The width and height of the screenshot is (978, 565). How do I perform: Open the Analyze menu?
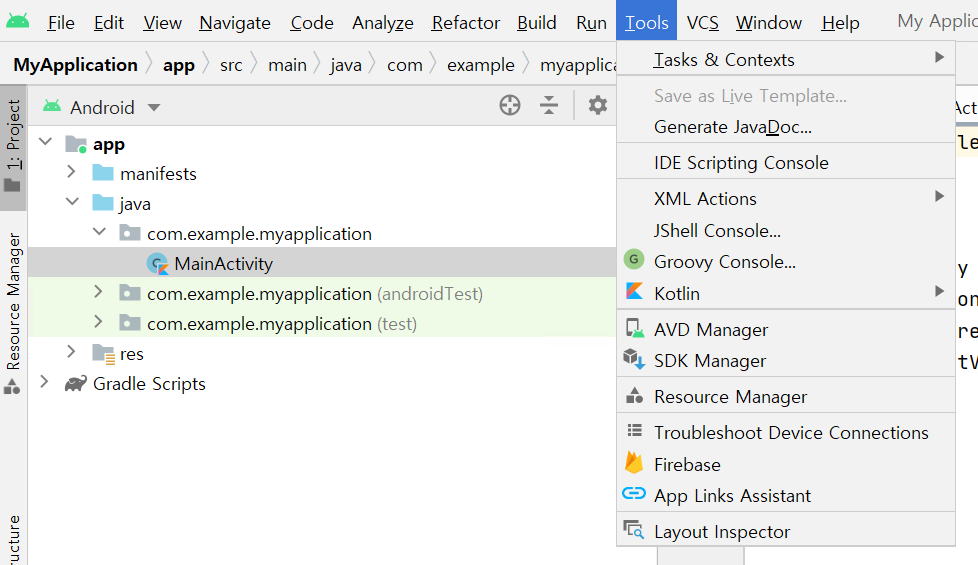(x=382, y=23)
